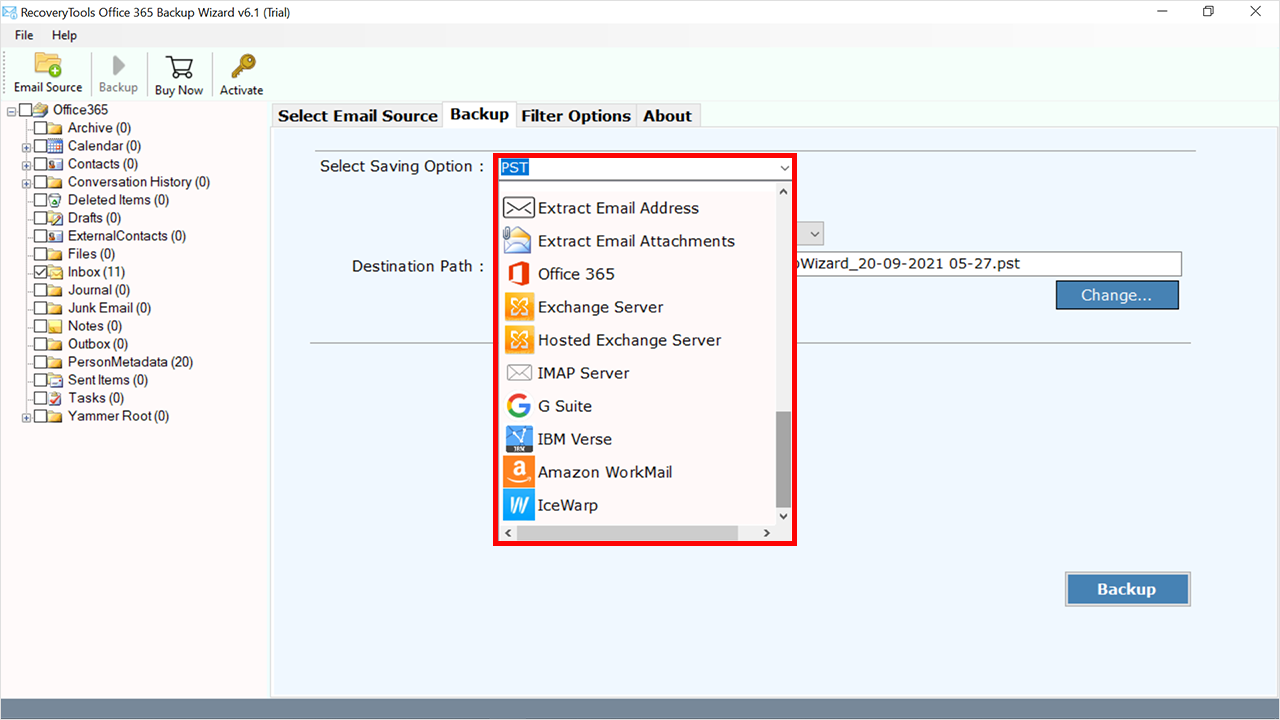The image size is (1280, 720).
Task: Select the G Suite Google icon
Action: (x=518, y=406)
